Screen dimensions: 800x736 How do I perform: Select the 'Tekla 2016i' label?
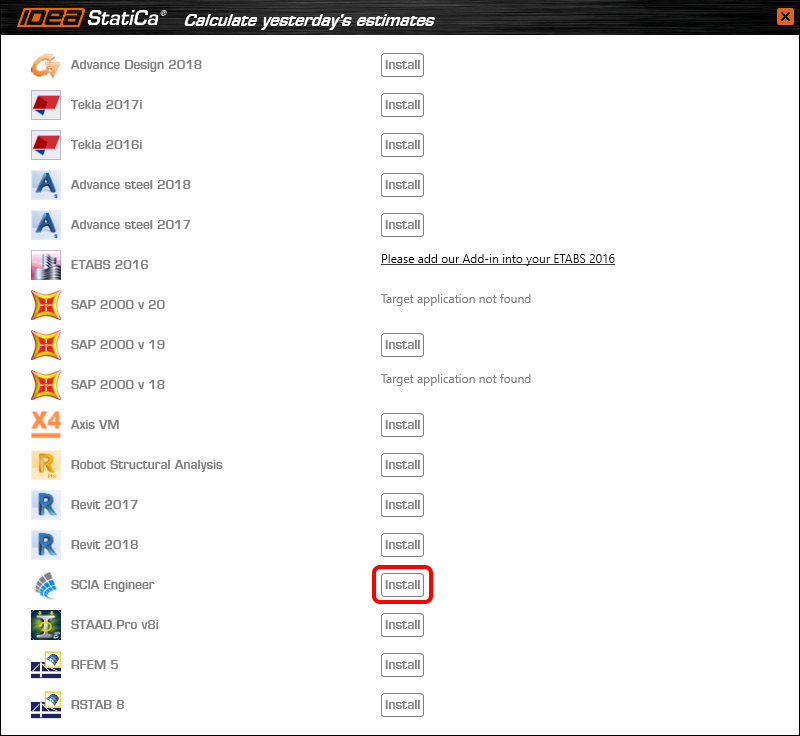coord(107,145)
